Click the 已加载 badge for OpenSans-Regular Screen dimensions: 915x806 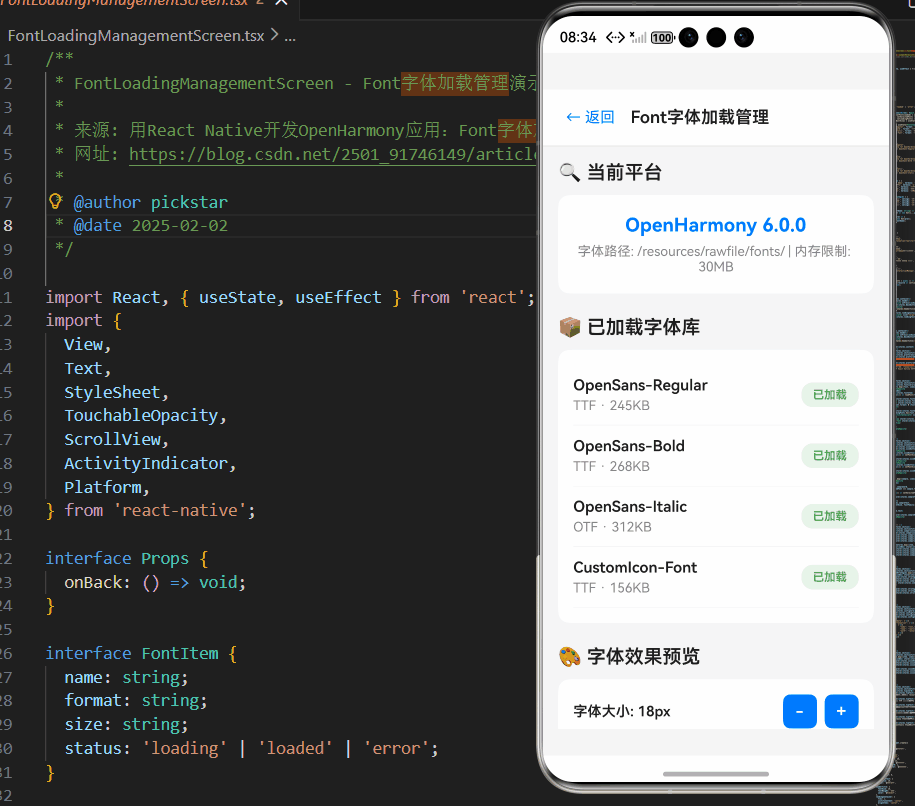coord(829,395)
